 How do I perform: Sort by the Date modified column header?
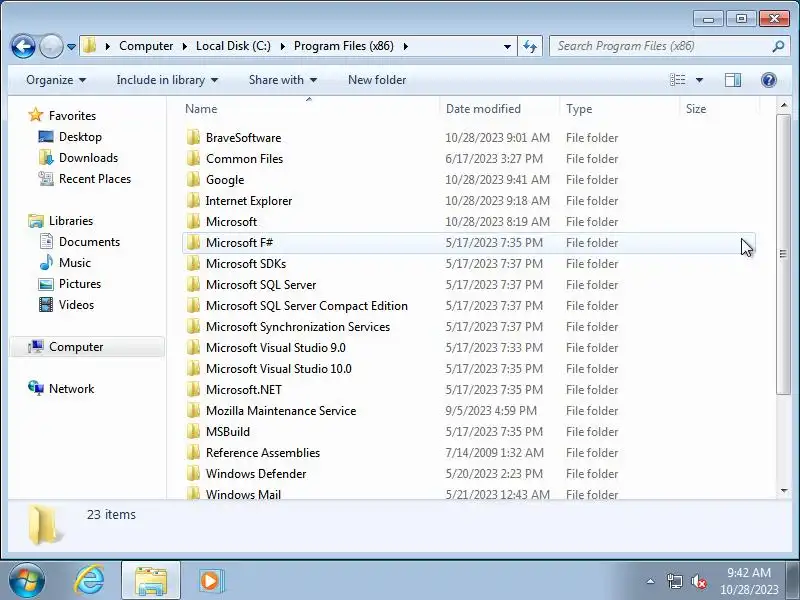(499, 109)
